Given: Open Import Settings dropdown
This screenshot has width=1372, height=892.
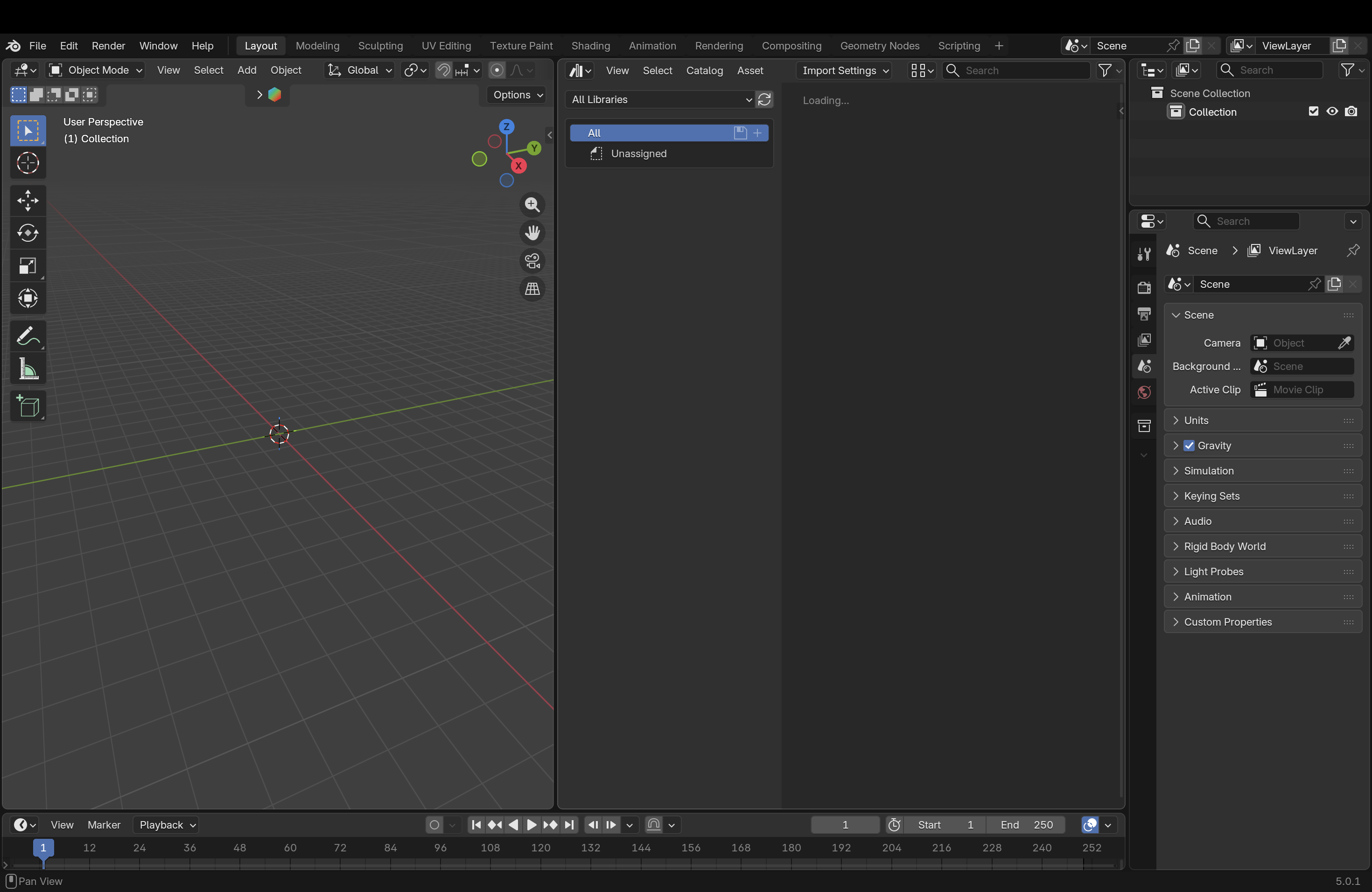Looking at the screenshot, I should click(x=844, y=70).
